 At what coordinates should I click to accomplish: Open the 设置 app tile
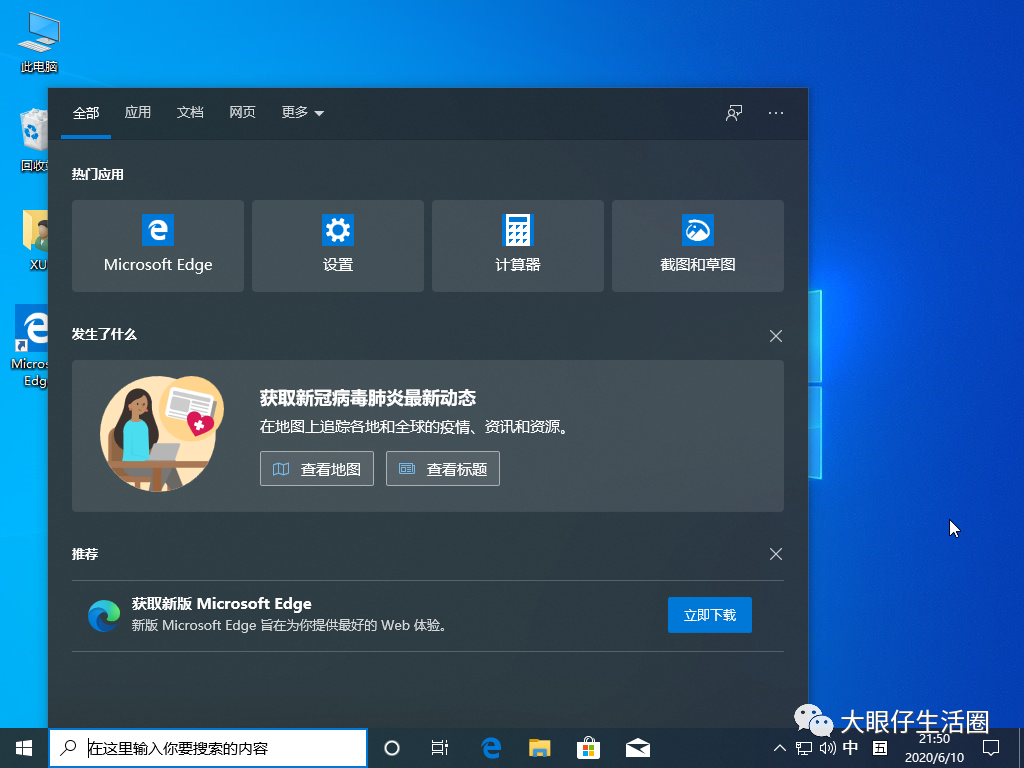(x=338, y=246)
